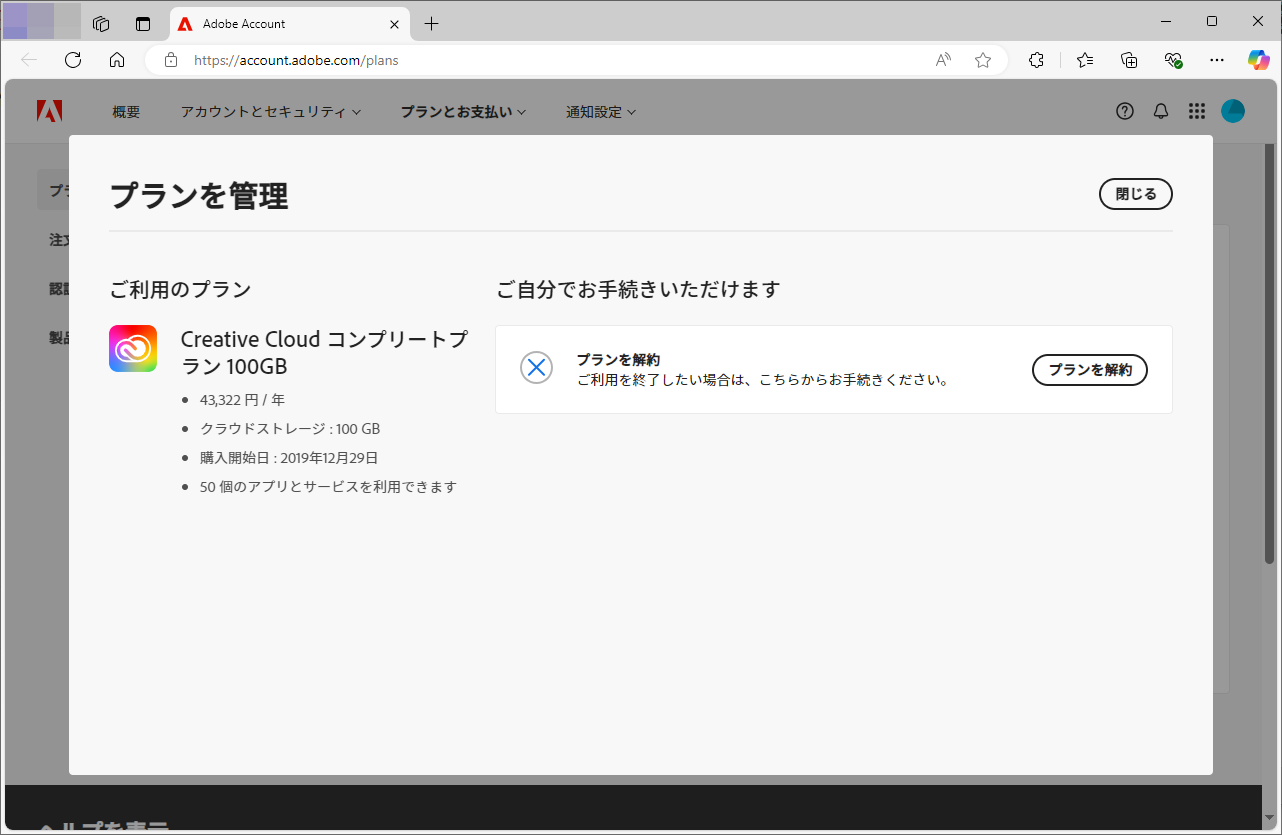
Task: Open the workspaces icon
Action: coord(100,23)
